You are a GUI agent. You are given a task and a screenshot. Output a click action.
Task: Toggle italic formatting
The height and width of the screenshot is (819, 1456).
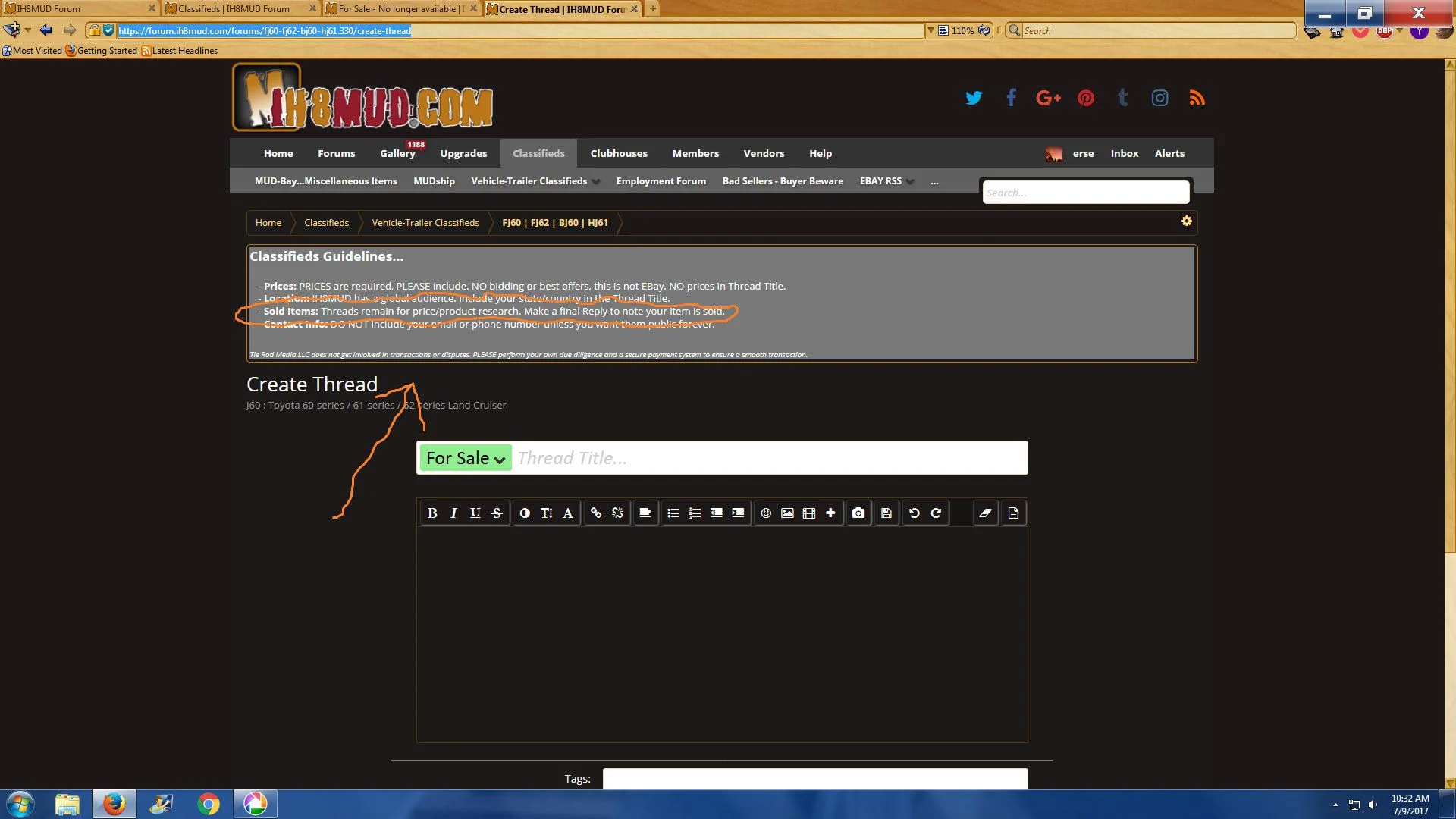click(x=453, y=513)
